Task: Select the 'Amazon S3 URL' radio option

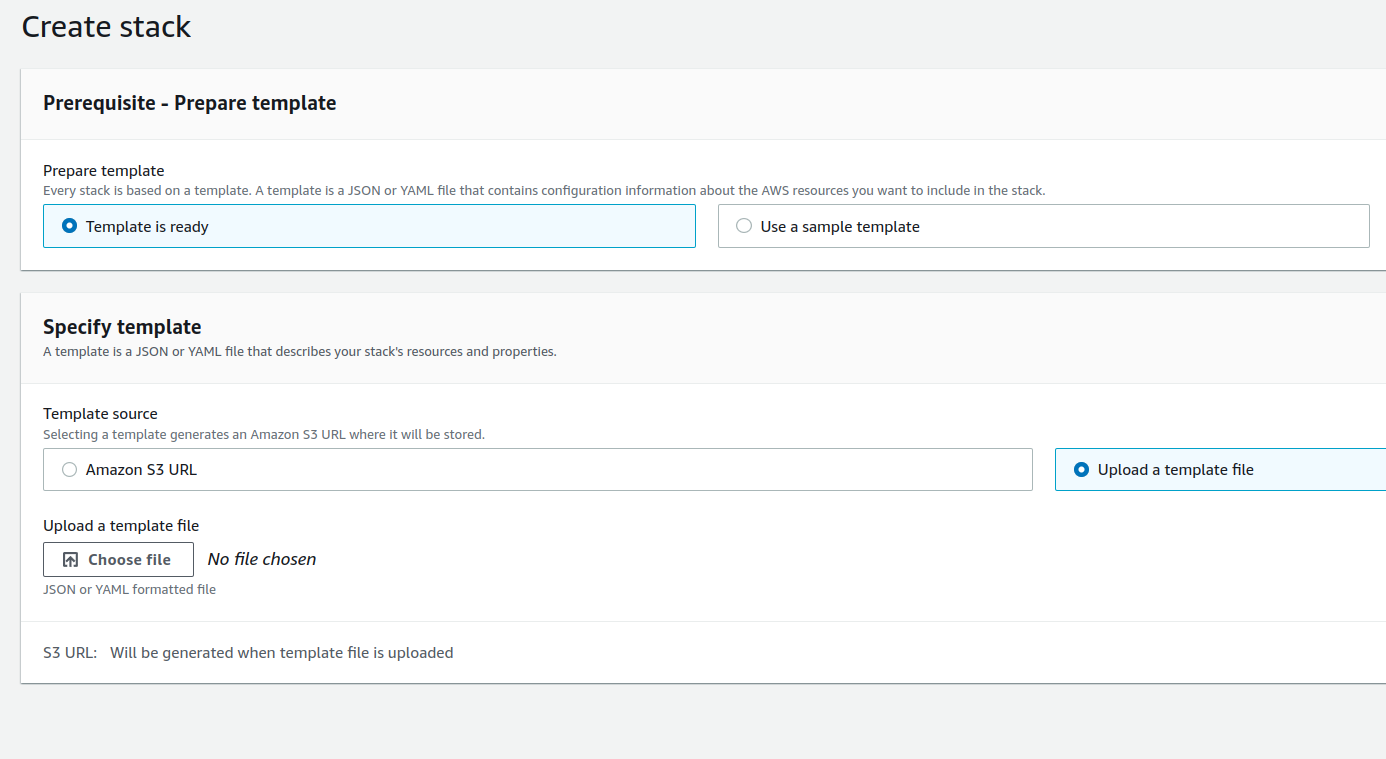Action: point(70,470)
